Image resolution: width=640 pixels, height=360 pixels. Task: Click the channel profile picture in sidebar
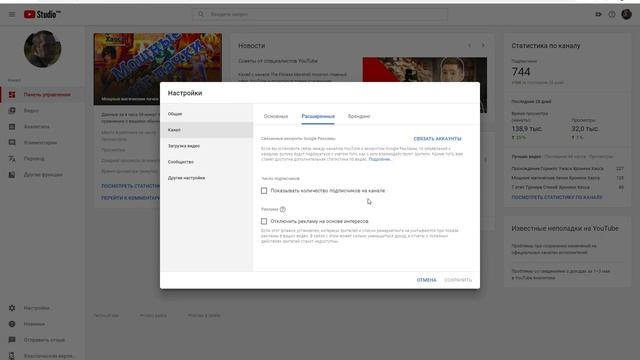tap(42, 49)
